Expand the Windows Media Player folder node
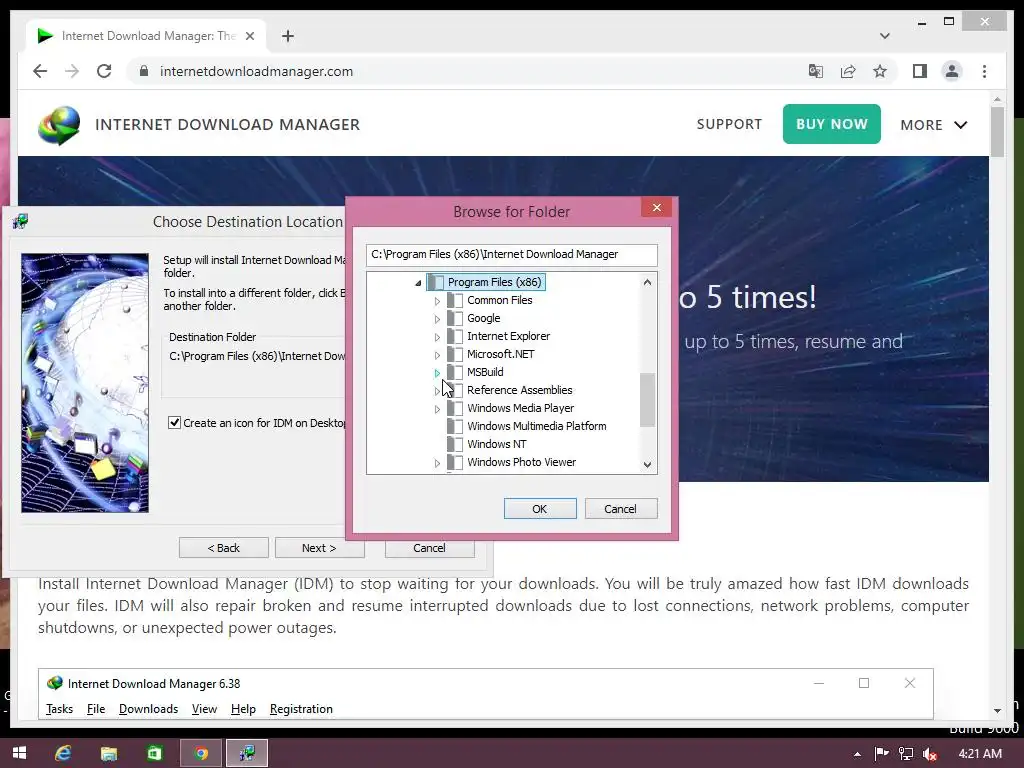1024x768 pixels. pos(437,409)
